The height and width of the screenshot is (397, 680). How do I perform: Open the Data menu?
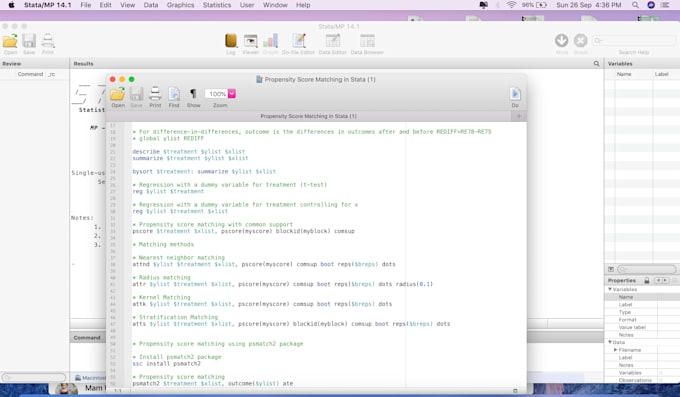151,5
